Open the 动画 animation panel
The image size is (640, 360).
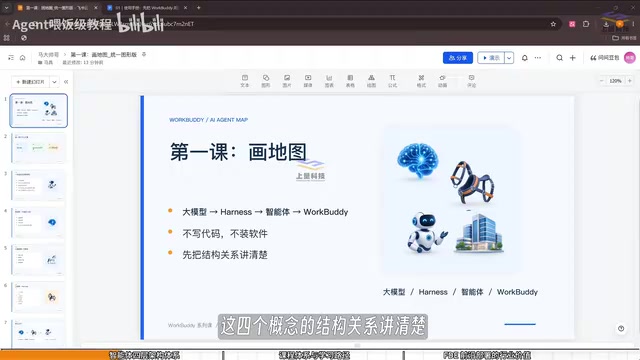coord(442,81)
